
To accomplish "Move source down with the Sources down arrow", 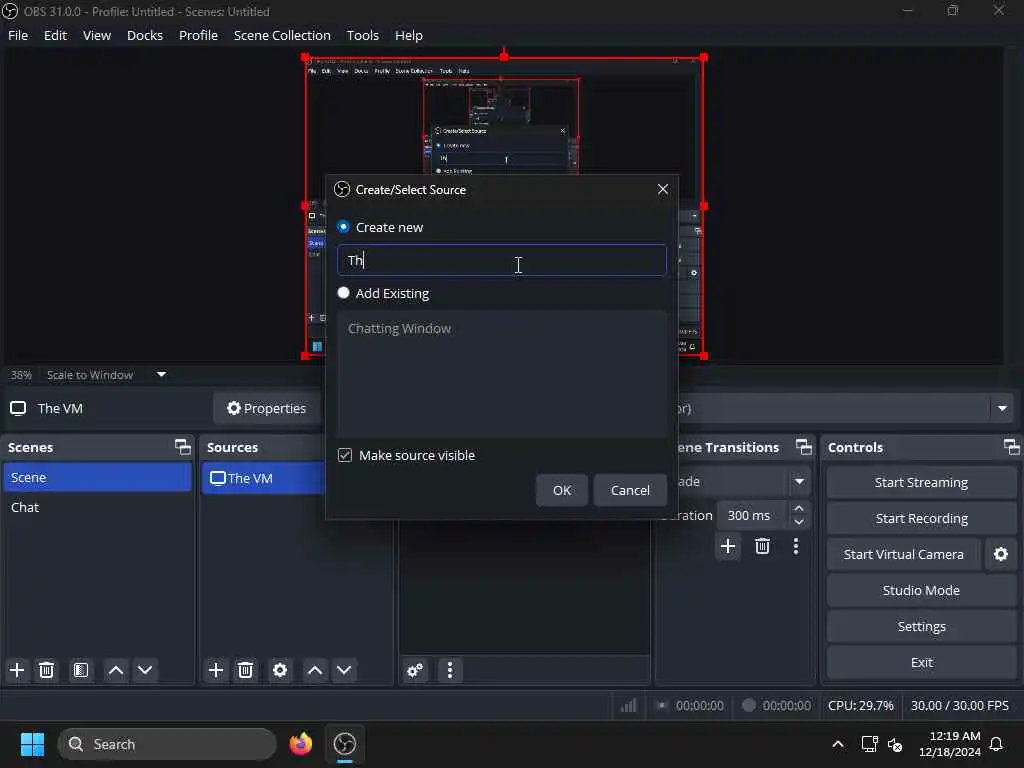I will (x=344, y=670).
